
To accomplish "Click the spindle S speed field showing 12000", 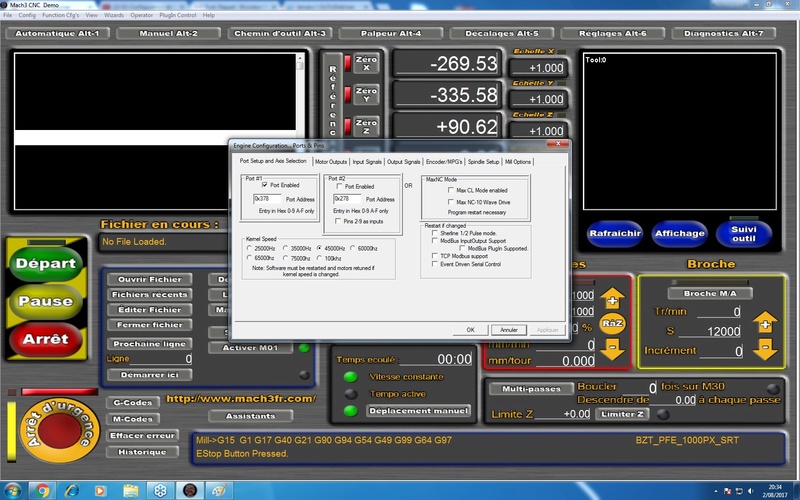I will pos(710,331).
